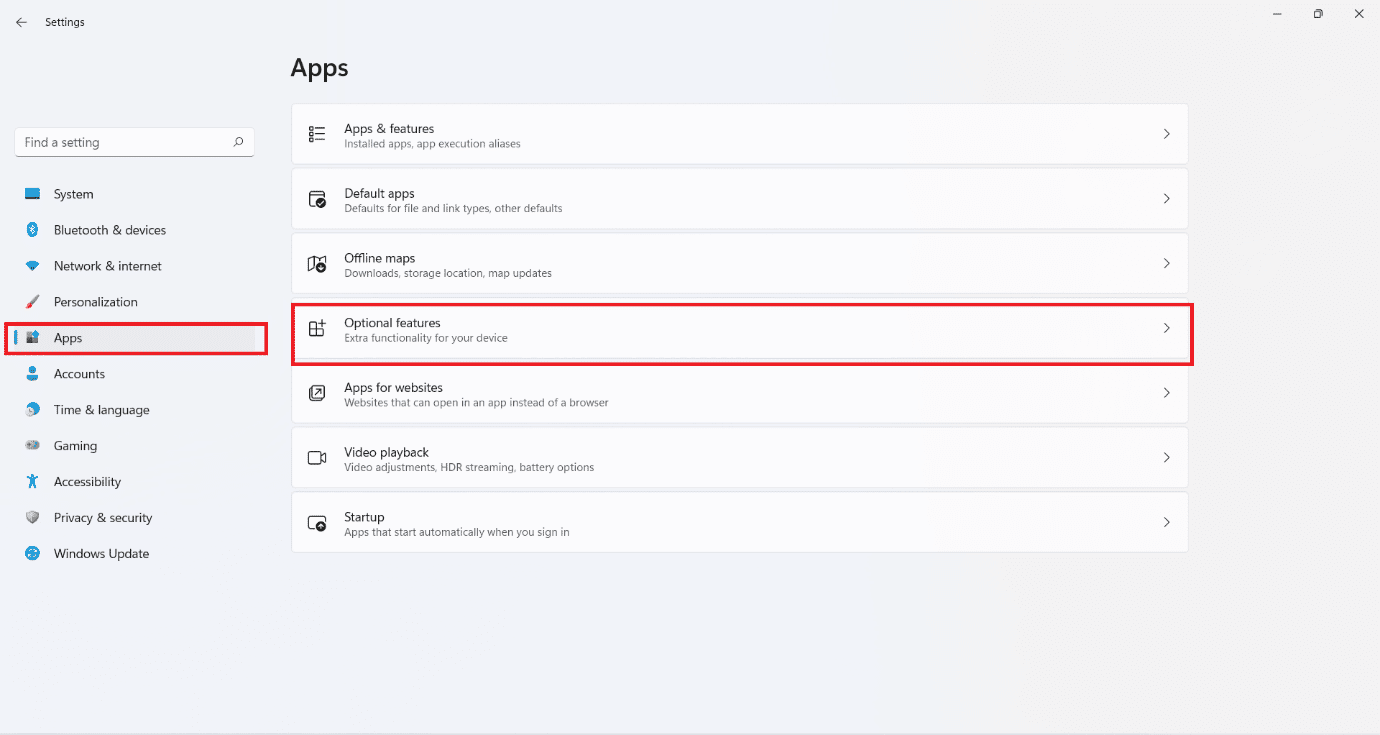This screenshot has height=735, width=1380.
Task: Expand Video playback chevron
Action: pos(1166,457)
